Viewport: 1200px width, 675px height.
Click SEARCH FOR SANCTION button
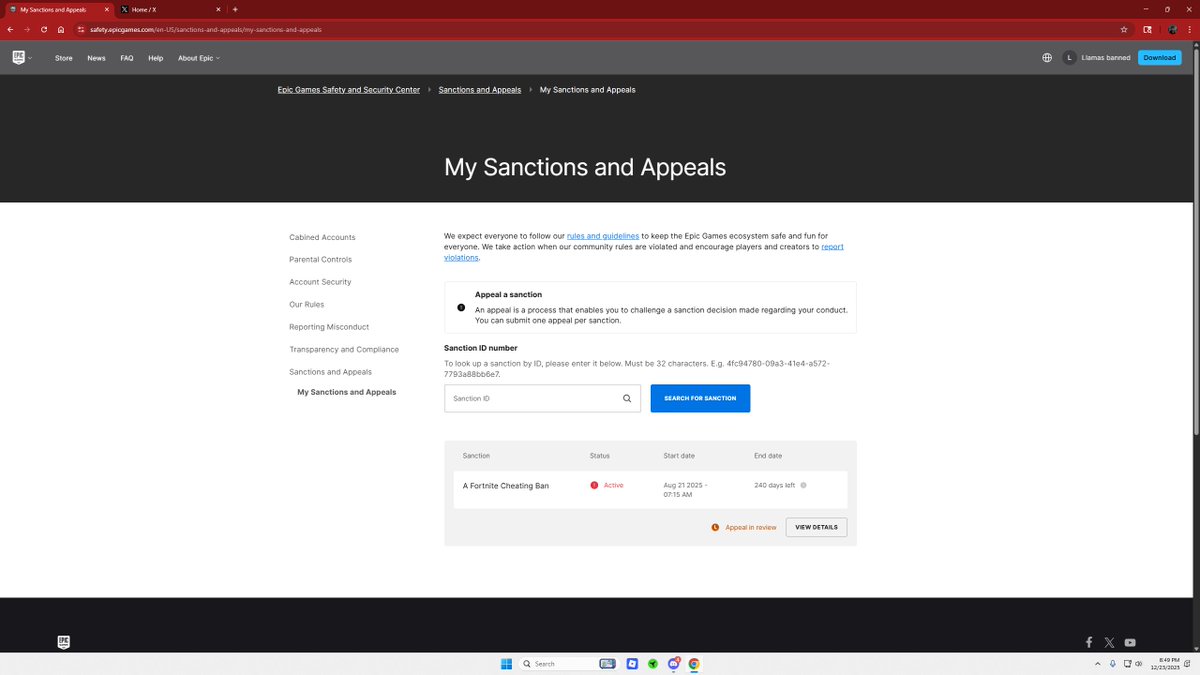700,398
